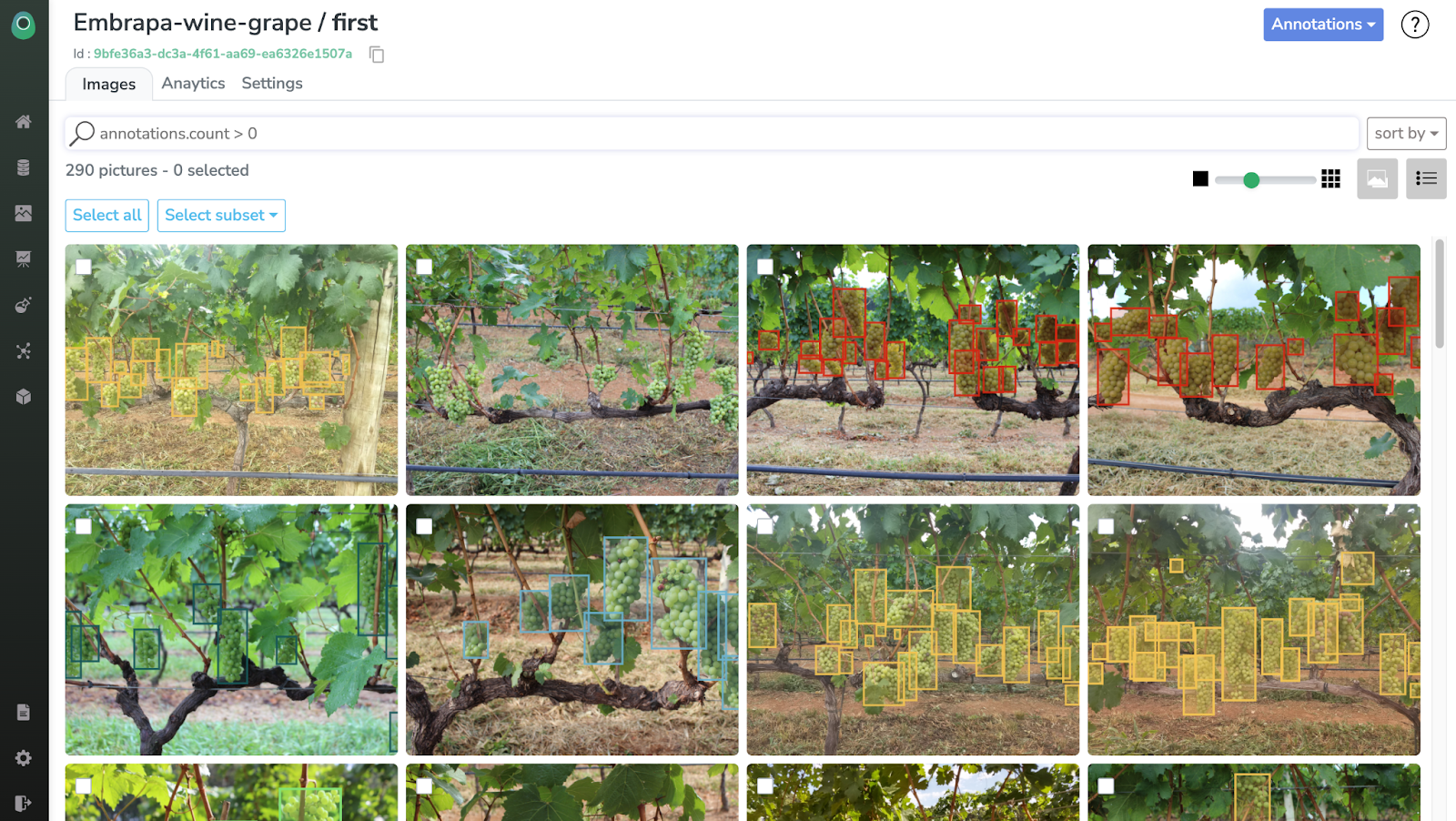
Task: Switch to the Anaytics tab
Action: click(193, 83)
